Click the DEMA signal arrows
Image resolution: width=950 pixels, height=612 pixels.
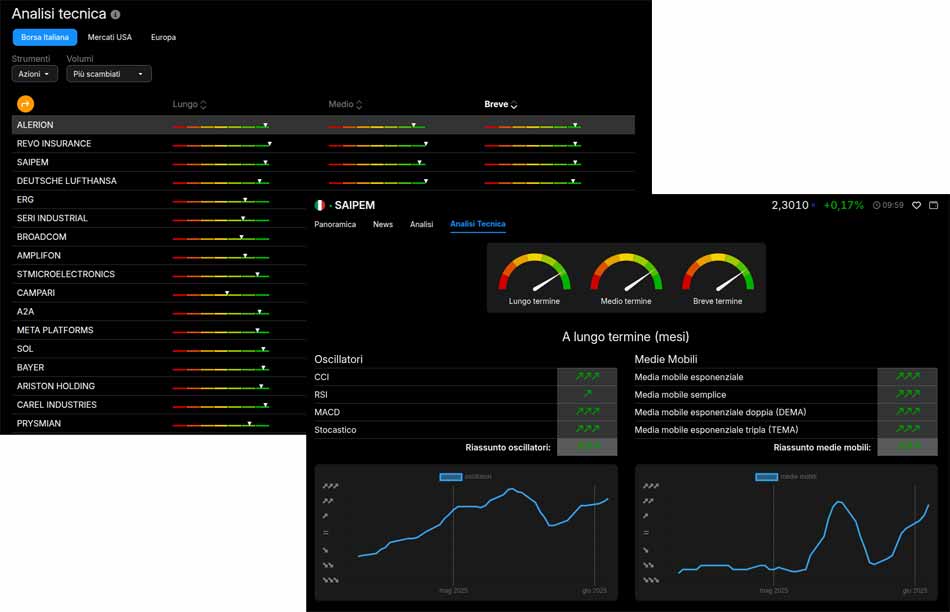coord(908,412)
